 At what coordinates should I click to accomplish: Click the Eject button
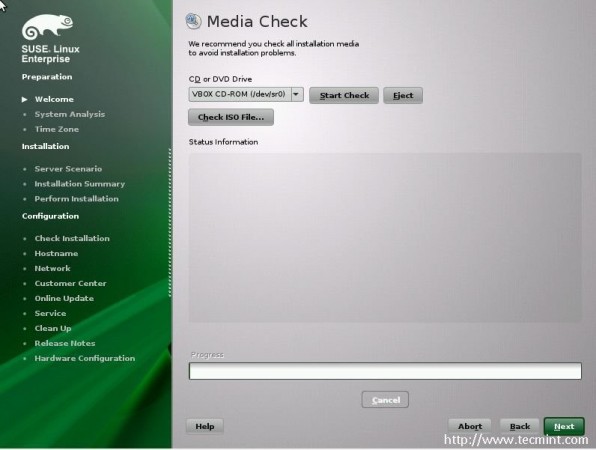(403, 95)
